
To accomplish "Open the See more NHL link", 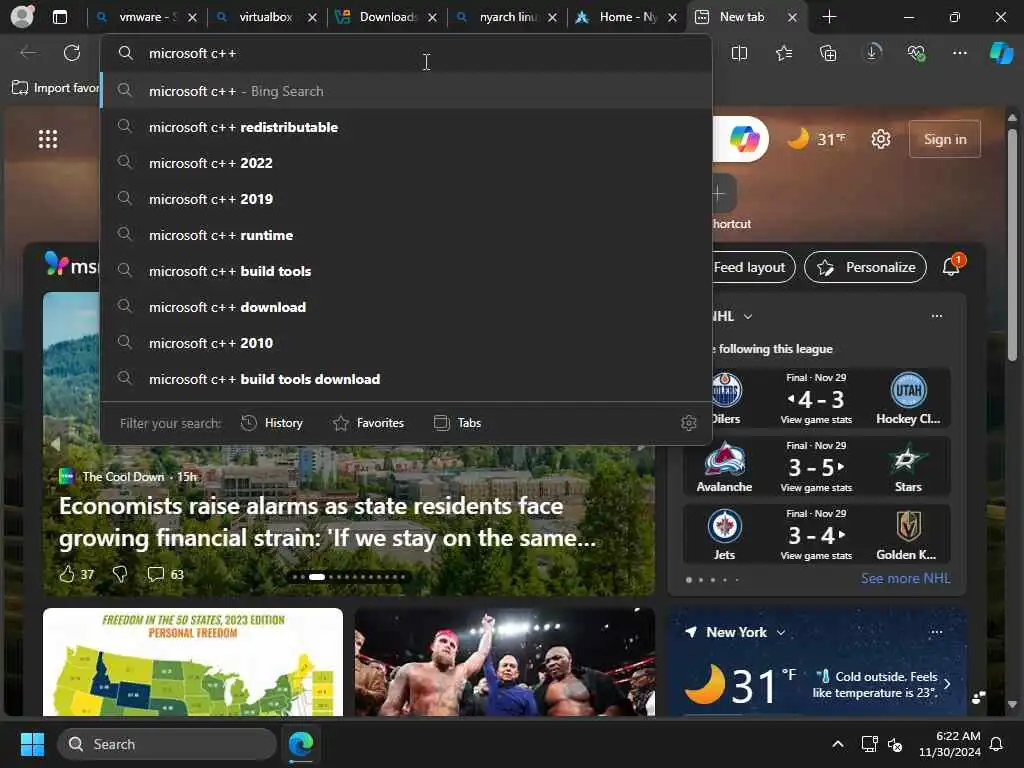I will [x=905, y=578].
